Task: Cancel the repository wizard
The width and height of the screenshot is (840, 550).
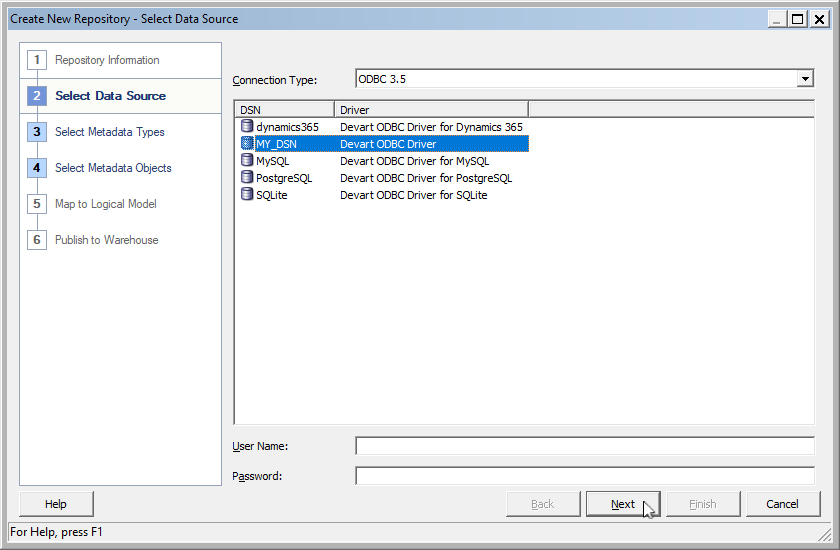Action: click(783, 504)
